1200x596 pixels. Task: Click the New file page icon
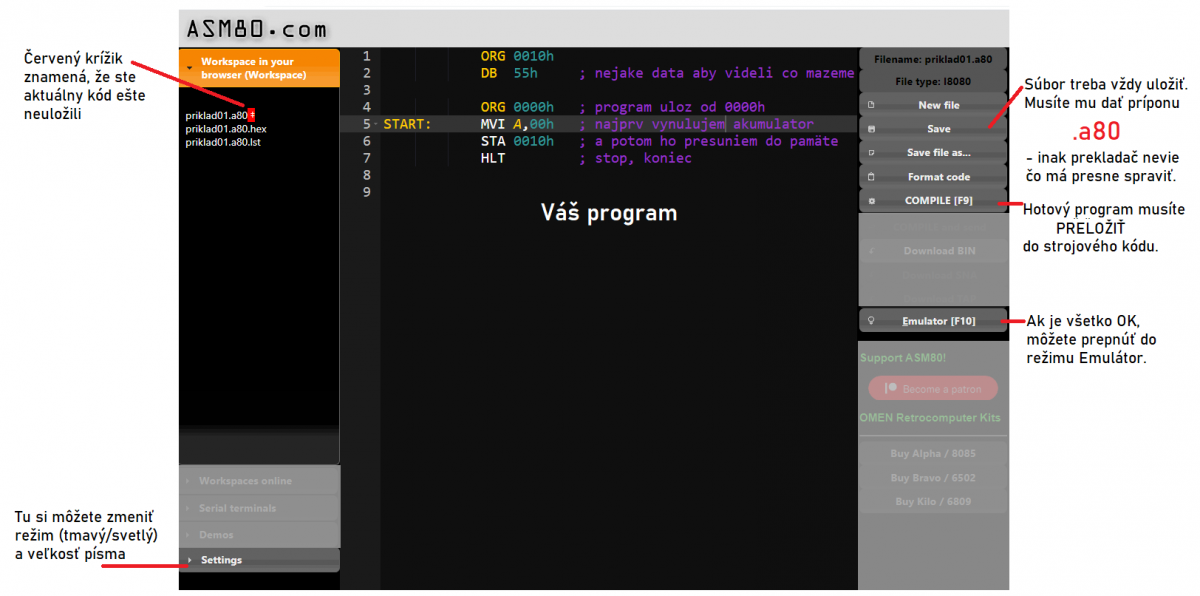pos(872,105)
